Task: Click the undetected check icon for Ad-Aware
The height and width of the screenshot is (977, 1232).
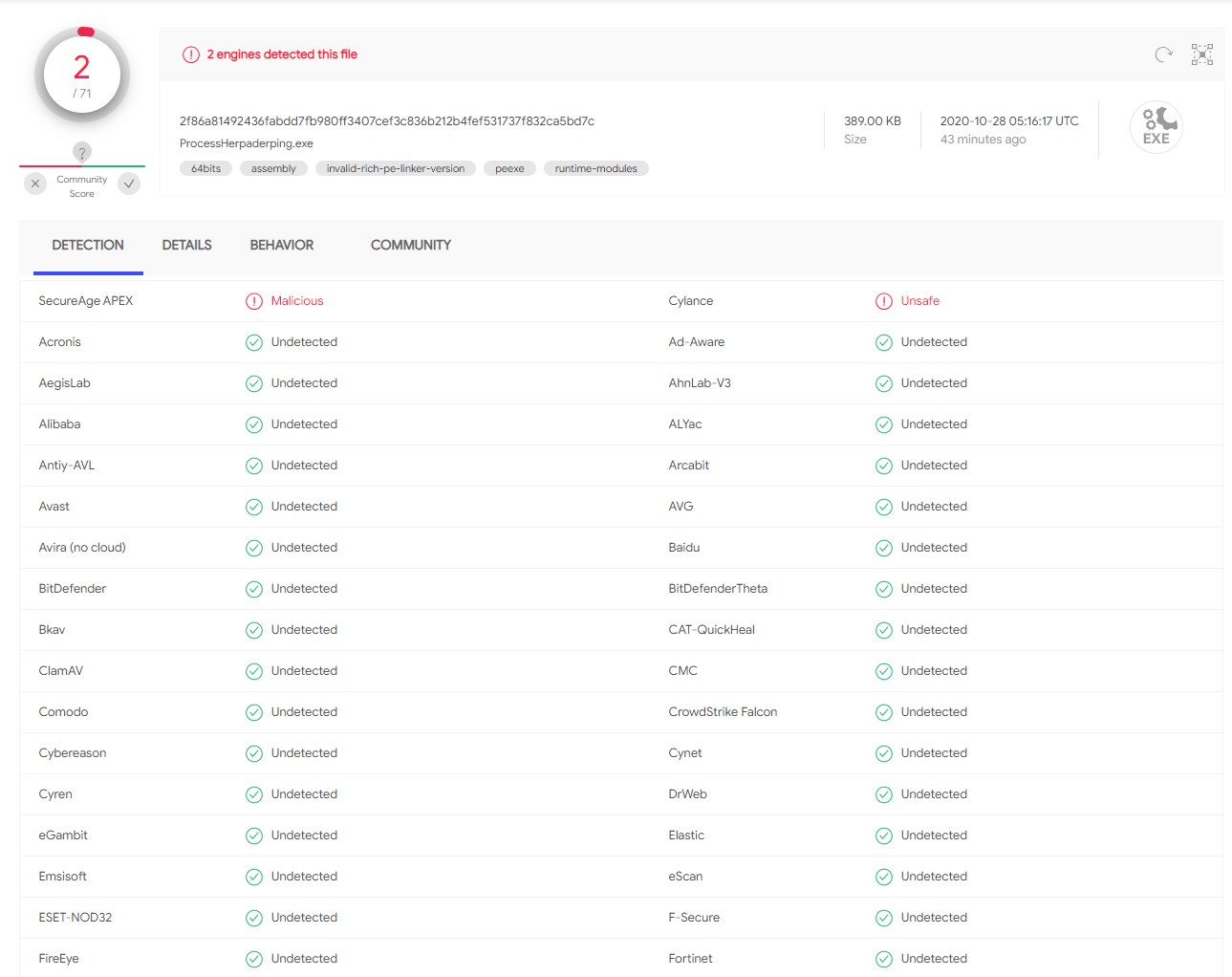Action: [884, 342]
